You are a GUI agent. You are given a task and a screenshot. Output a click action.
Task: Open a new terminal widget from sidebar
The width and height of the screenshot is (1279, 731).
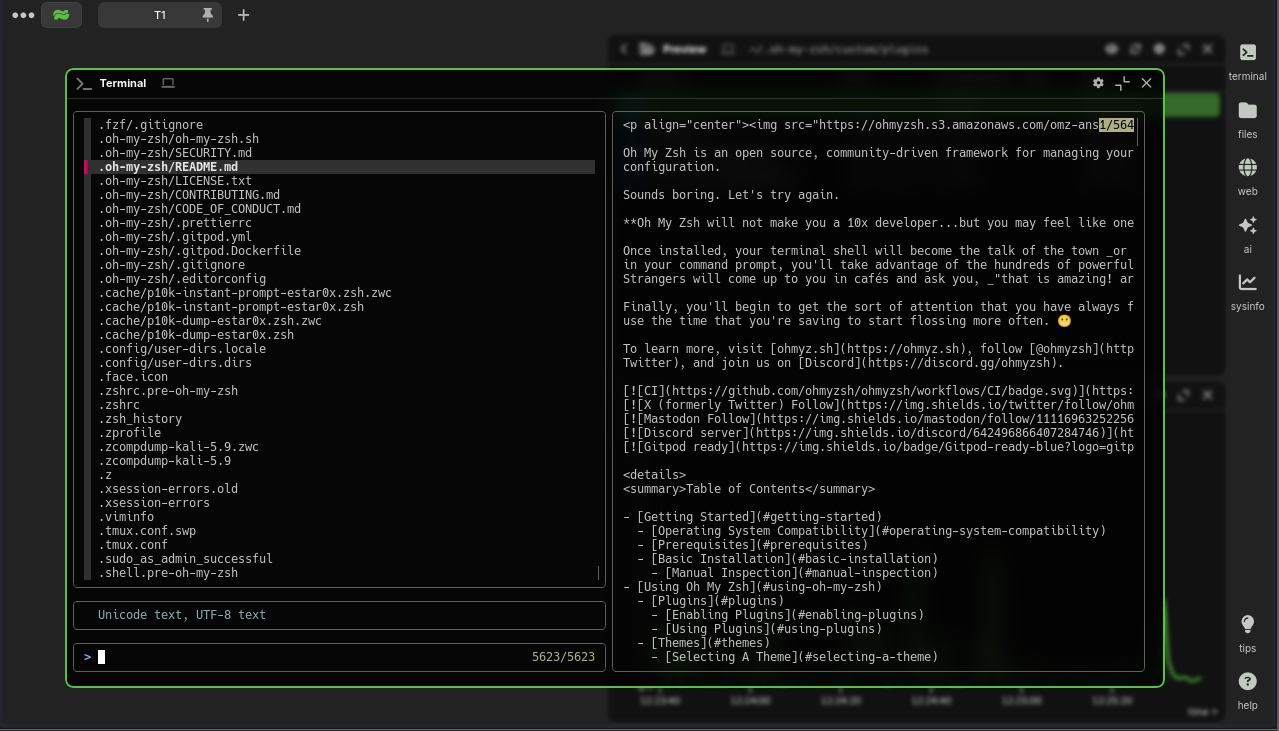(x=1248, y=61)
